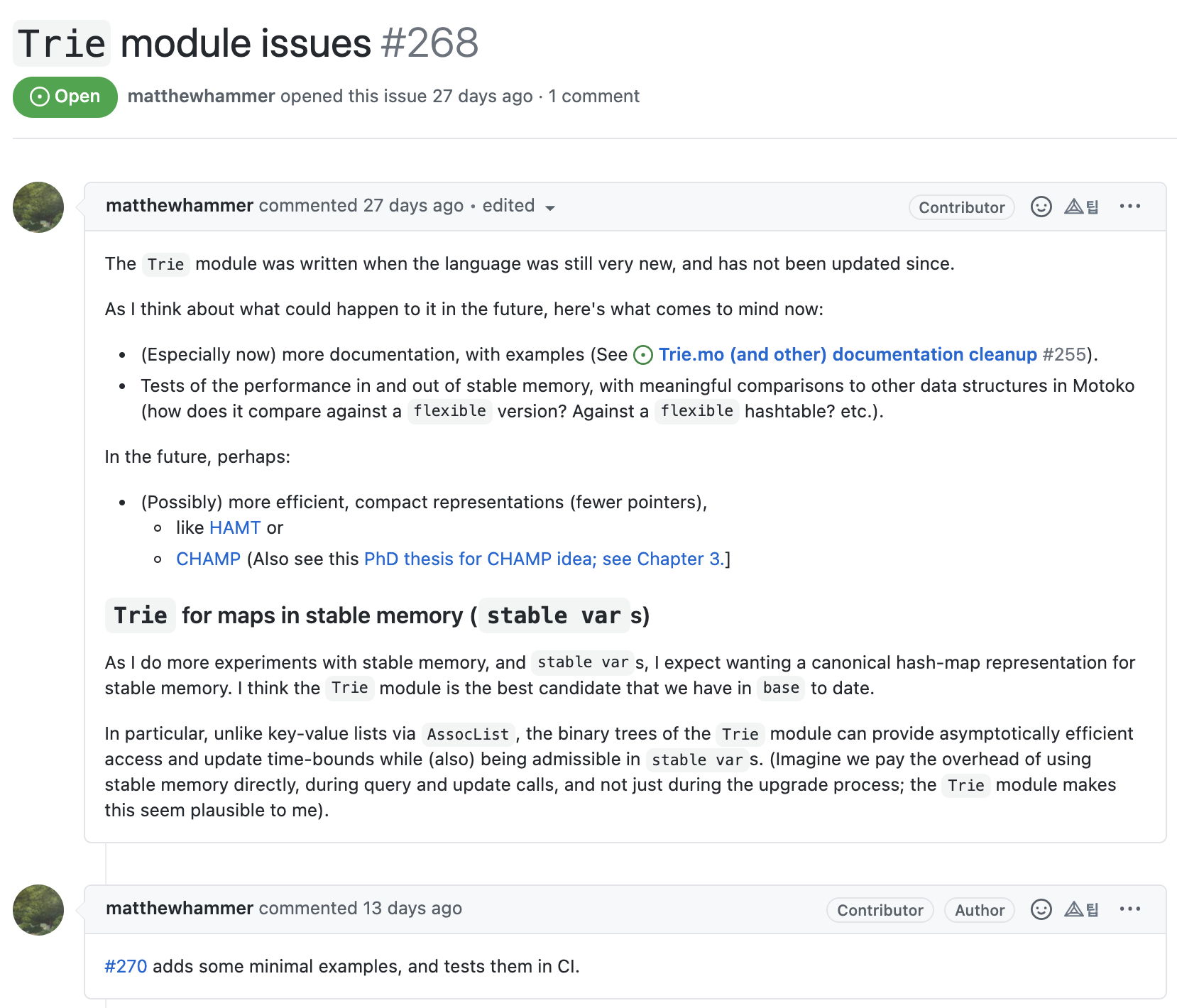Click matthewhammer avatar beside second comment
1177x1008 pixels.
pyautogui.click(x=38, y=910)
